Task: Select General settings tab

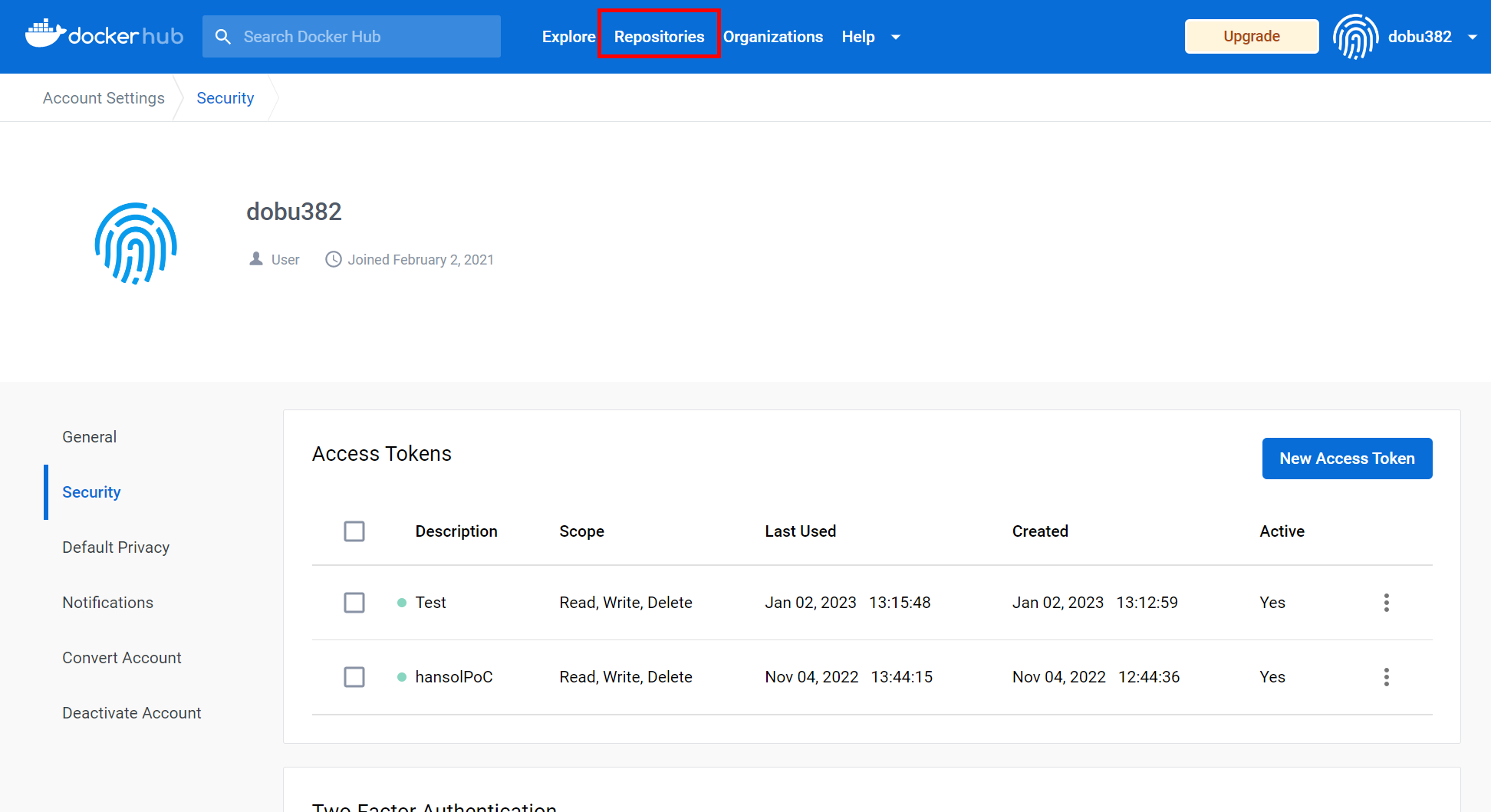Action: [x=90, y=437]
